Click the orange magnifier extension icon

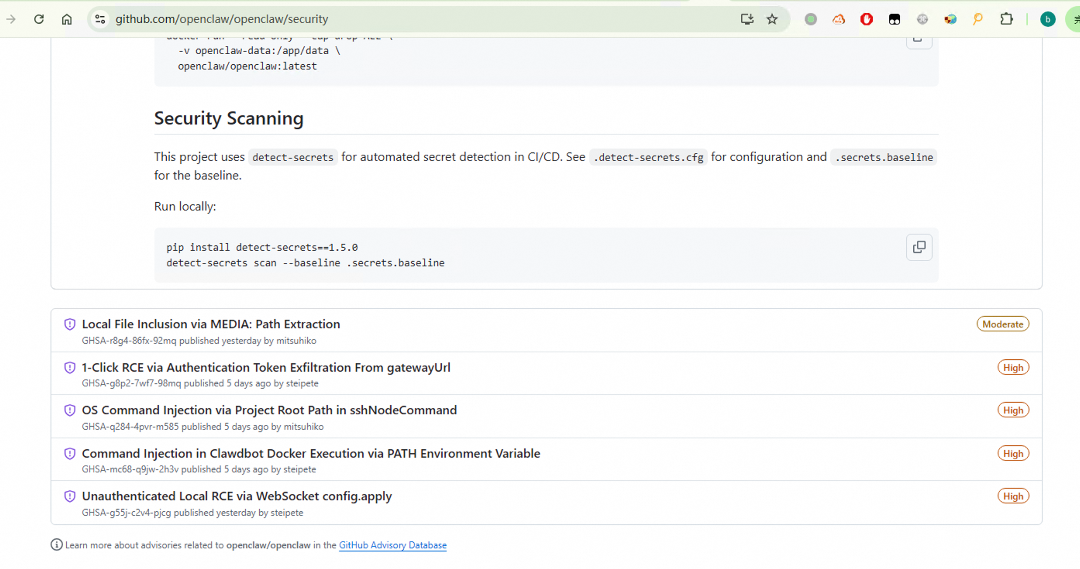coord(978,19)
